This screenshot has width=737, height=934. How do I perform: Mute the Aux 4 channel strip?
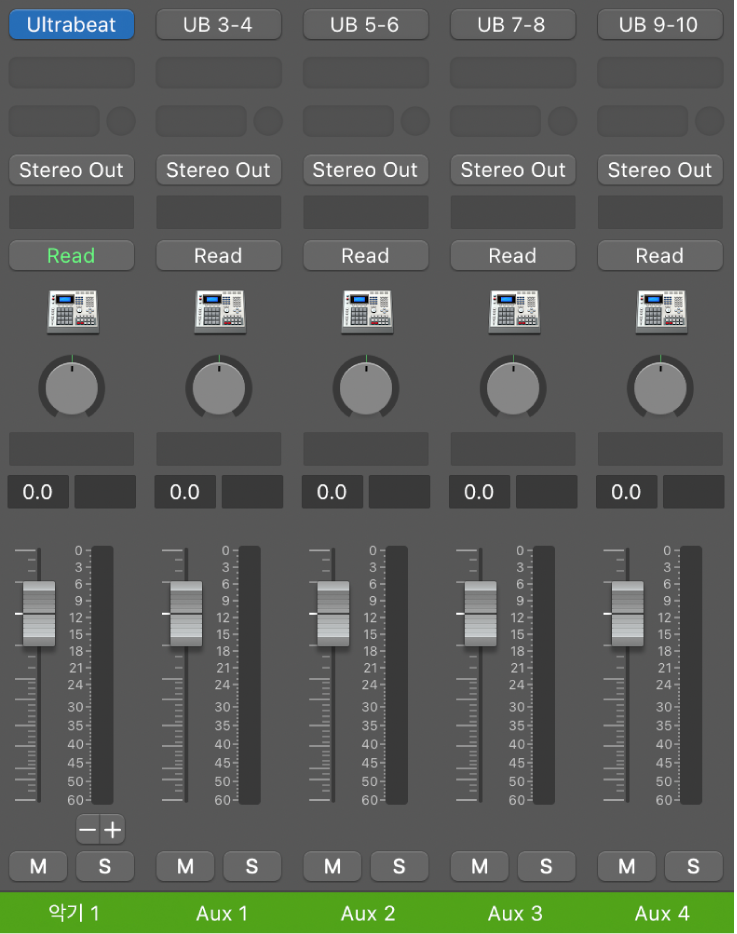(627, 865)
